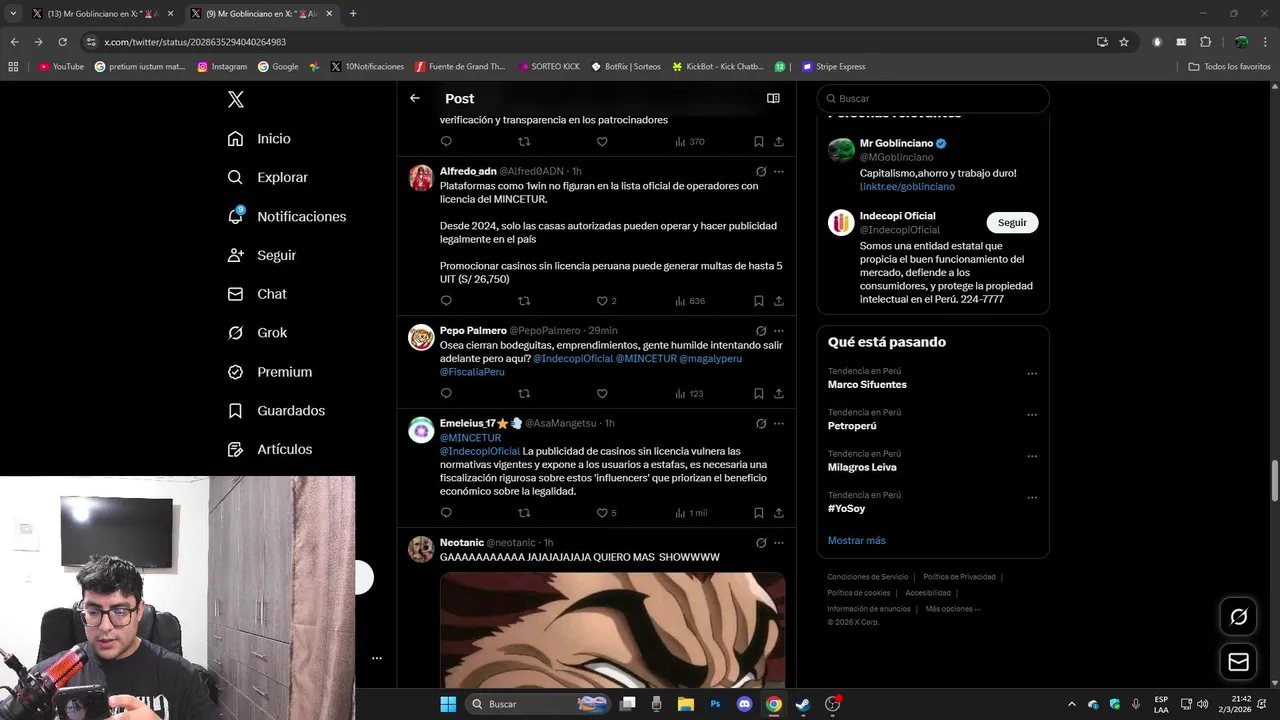
Task: Open the image in Neotanic's post
Action: 612,629
